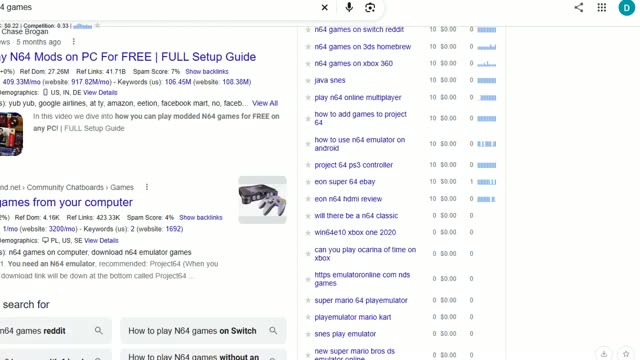Open the three-dot menu next to Community Chatboards › Games
640x360 pixels.
tap(147, 187)
